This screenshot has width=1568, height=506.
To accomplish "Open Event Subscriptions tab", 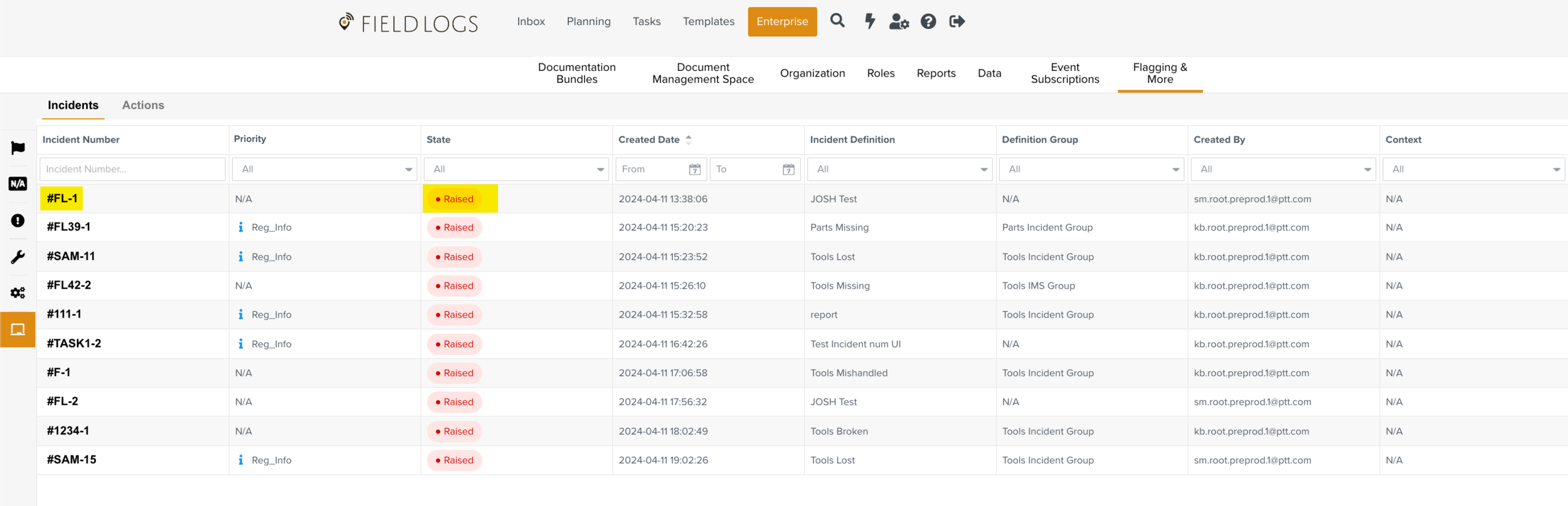I will click(1065, 73).
